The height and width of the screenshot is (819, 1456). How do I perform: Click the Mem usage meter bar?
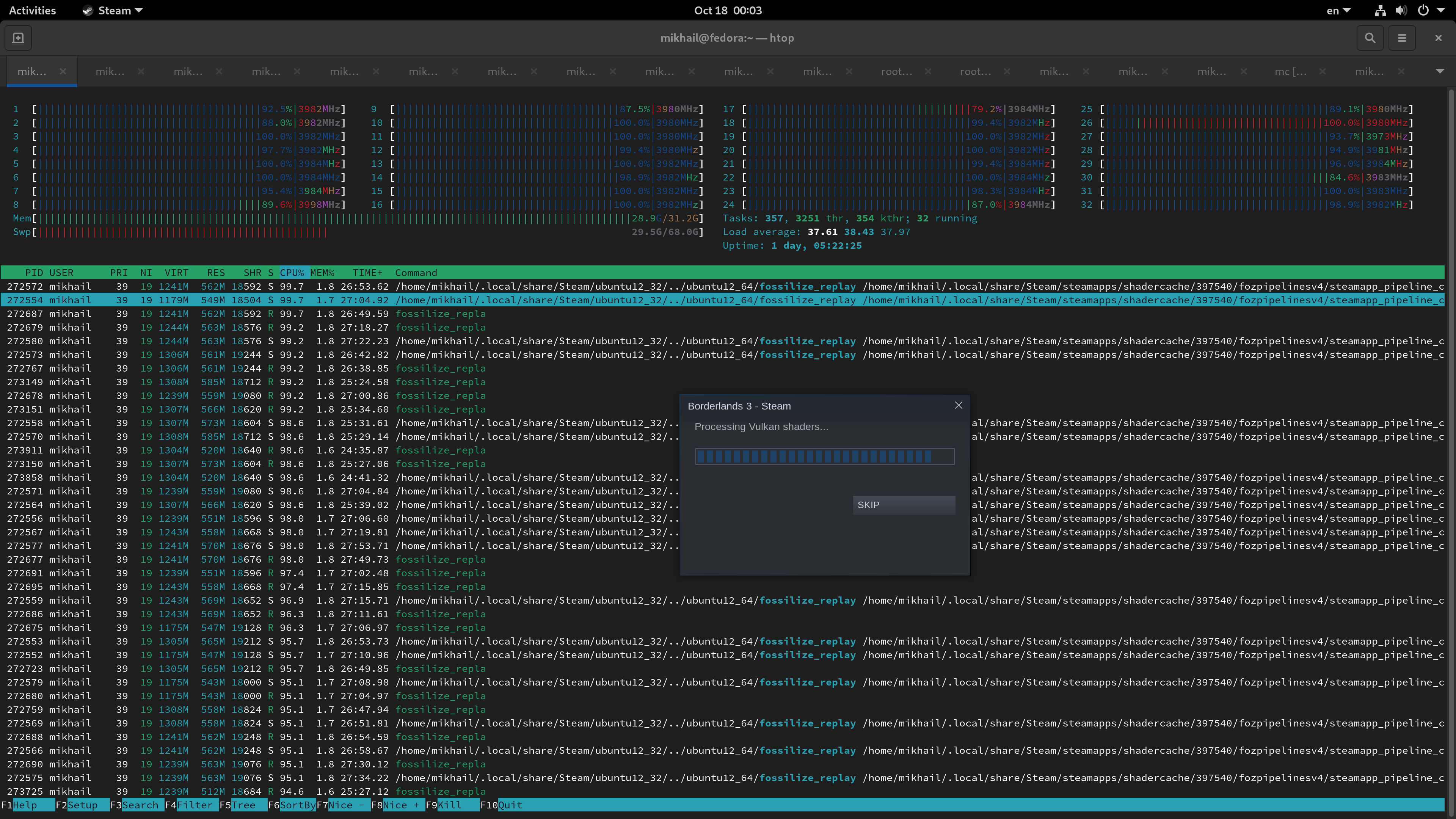[x=358, y=218]
